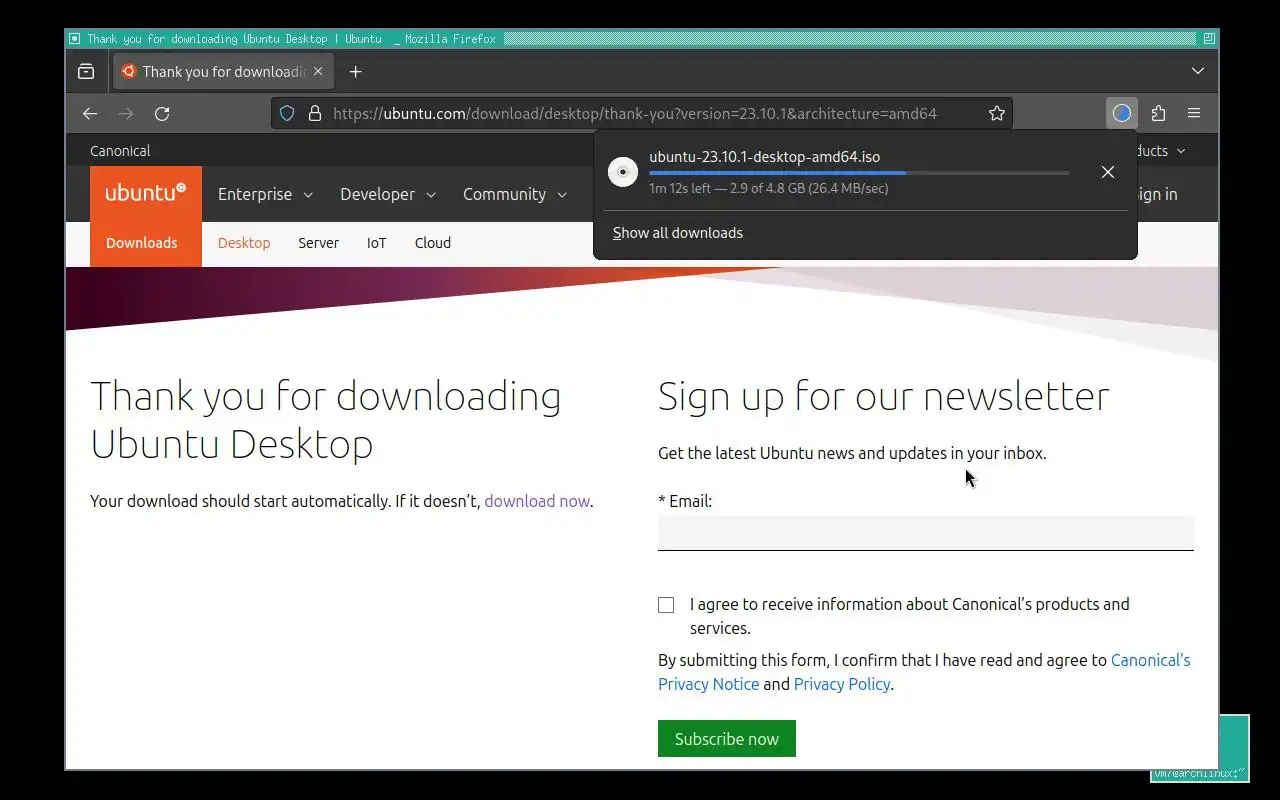Close the 'Thank you for downloading' tab
Image resolution: width=1280 pixels, height=800 pixels.
coord(318,71)
